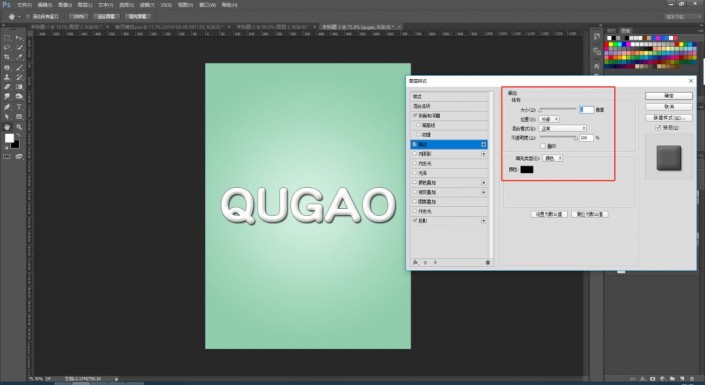The height and width of the screenshot is (385, 705).
Task: Toggle the Preview checkbox in dialog
Action: click(658, 128)
